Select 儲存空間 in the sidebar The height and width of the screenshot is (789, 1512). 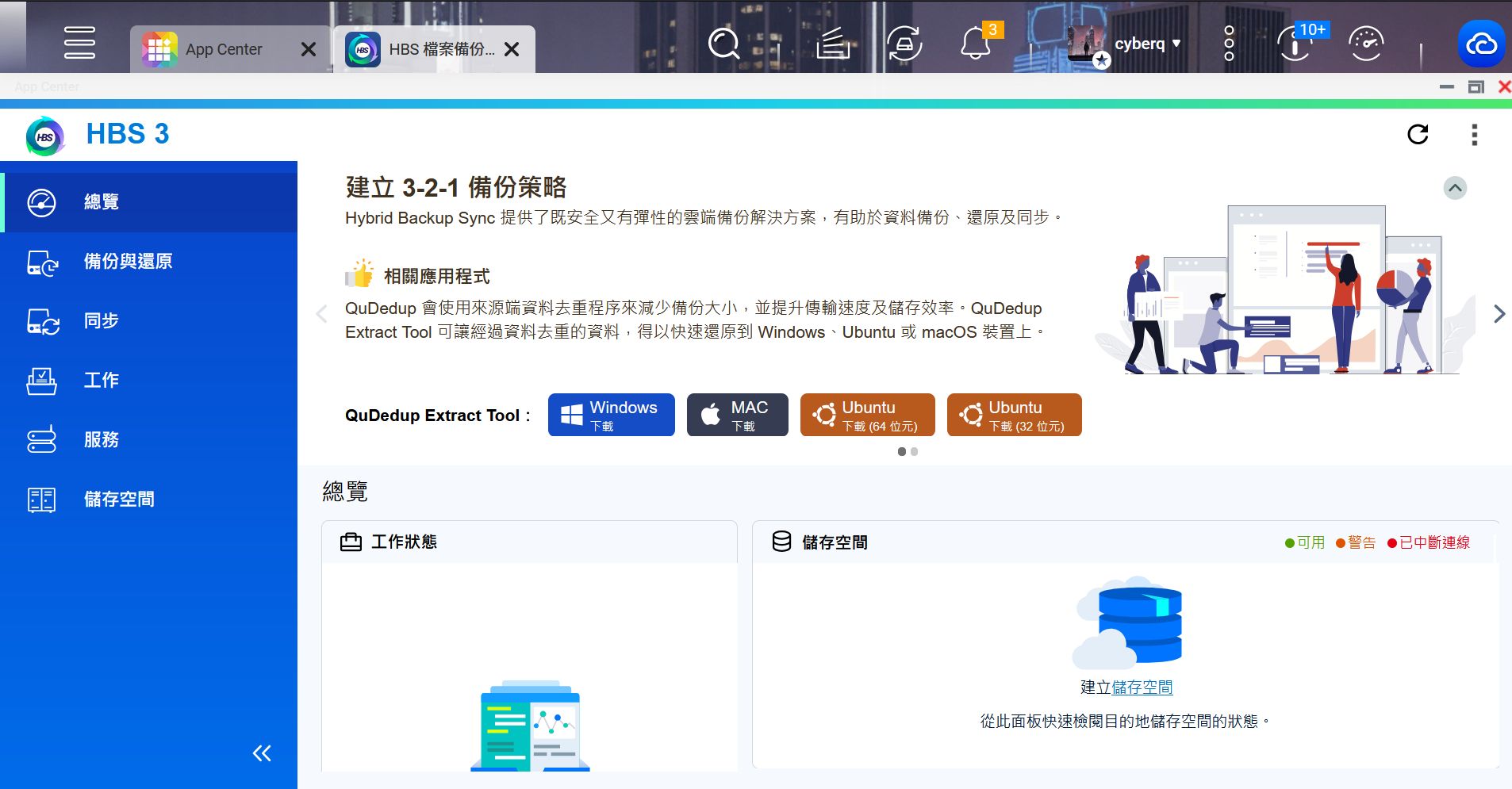(x=149, y=500)
